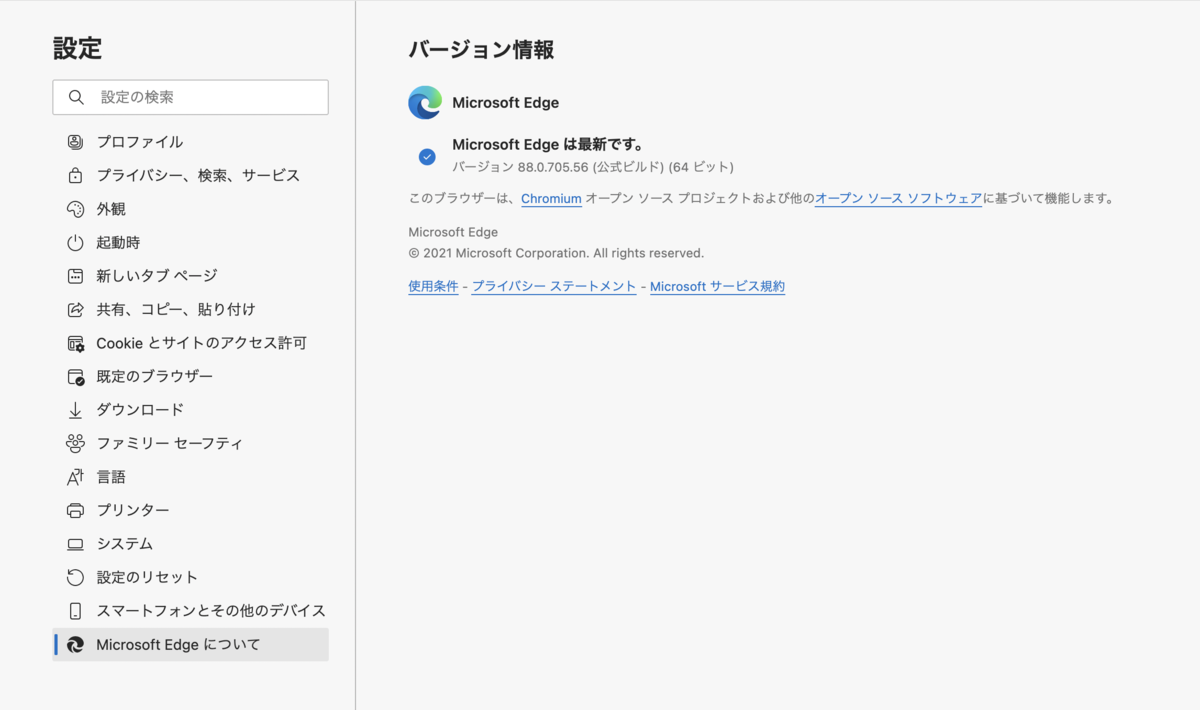The image size is (1200, 710).
Task: Open the プロファイル settings page
Action: tap(190, 142)
